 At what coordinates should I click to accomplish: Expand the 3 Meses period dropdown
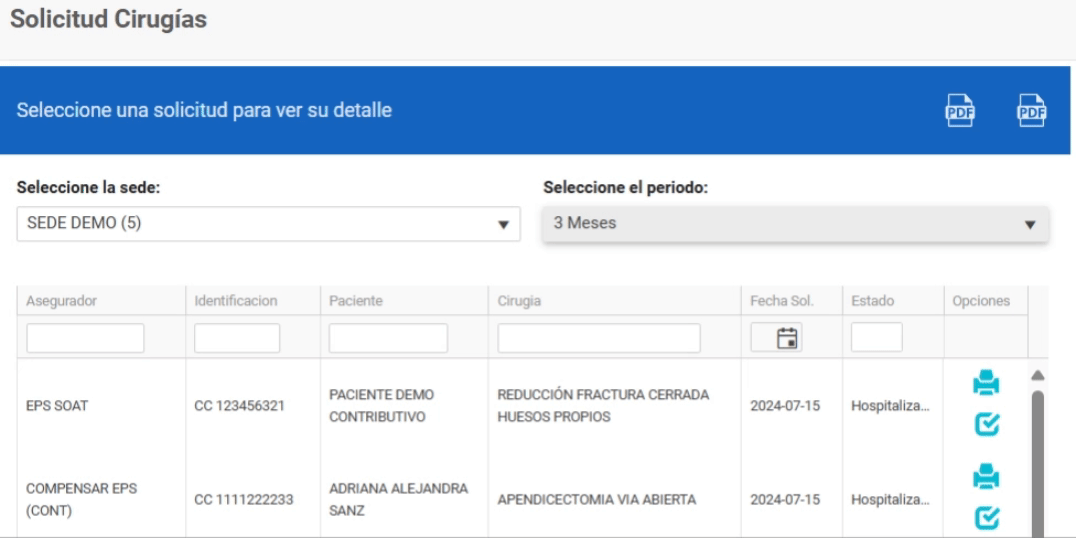click(x=794, y=224)
